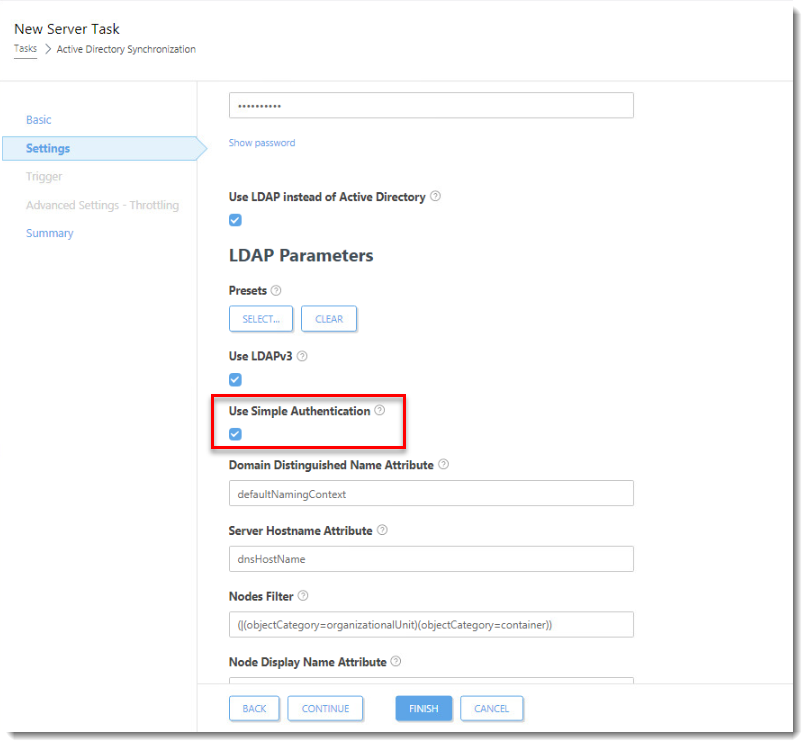Click the Use Simple Authentication help icon

[x=379, y=409]
